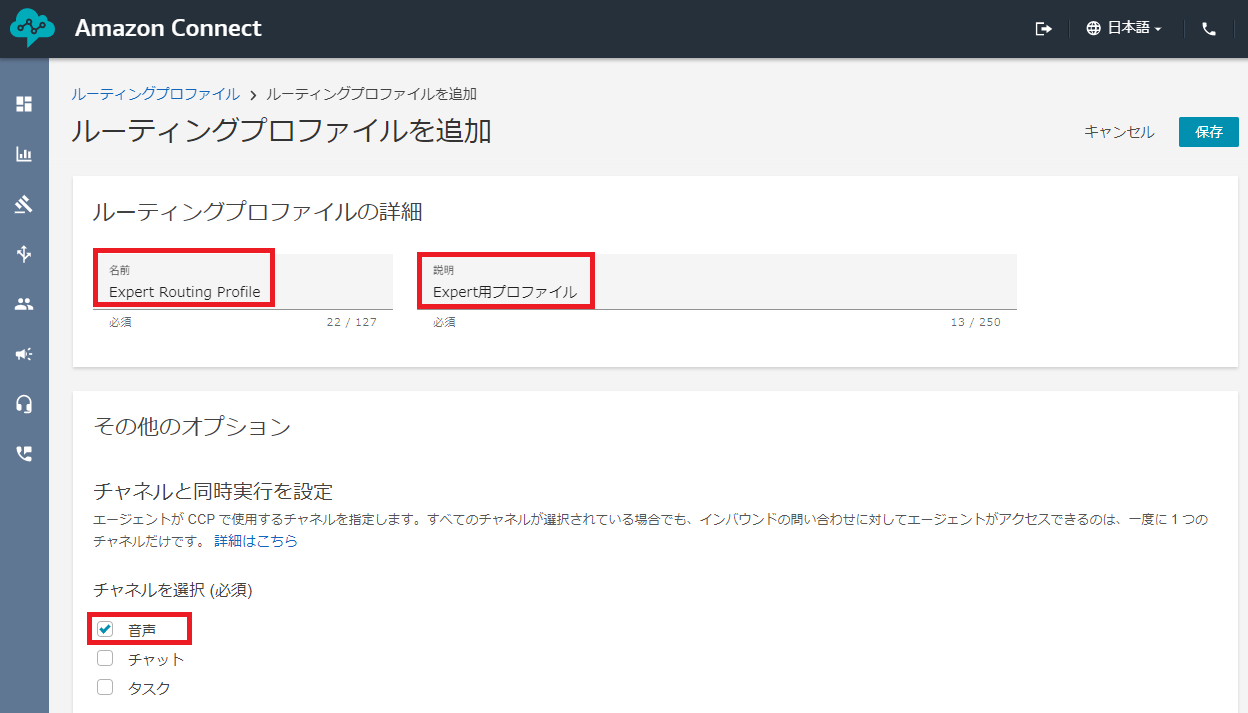The height and width of the screenshot is (713, 1248).
Task: Click the チャネルを選択 (必須) label
Action: [173, 590]
